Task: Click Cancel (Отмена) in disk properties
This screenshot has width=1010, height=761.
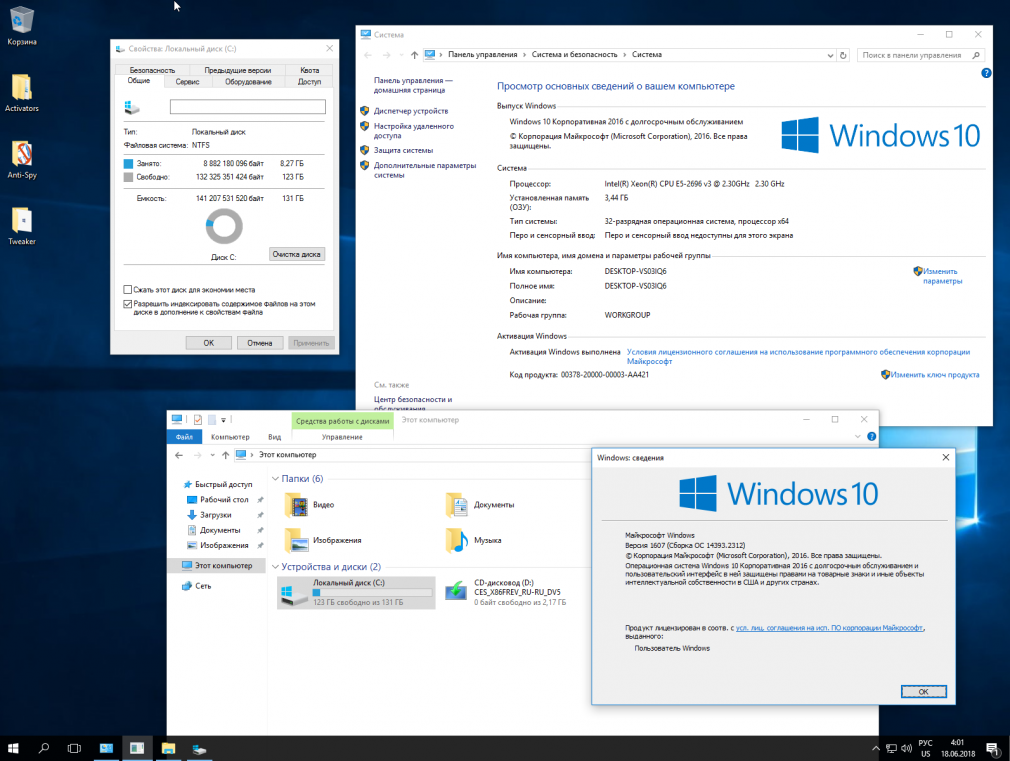Action: [260, 343]
